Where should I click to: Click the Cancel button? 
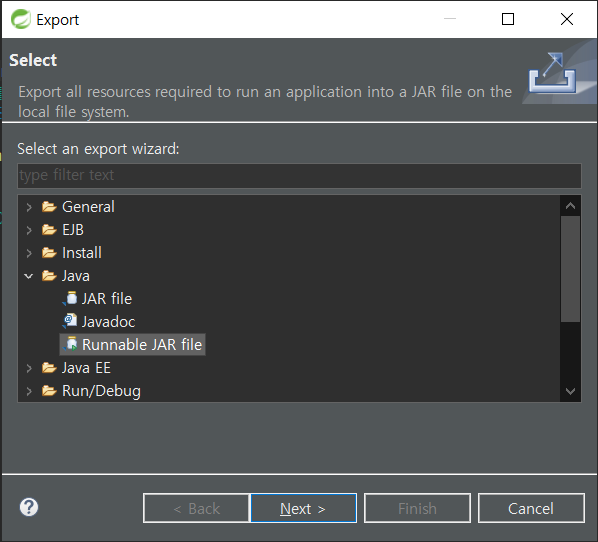click(531, 508)
